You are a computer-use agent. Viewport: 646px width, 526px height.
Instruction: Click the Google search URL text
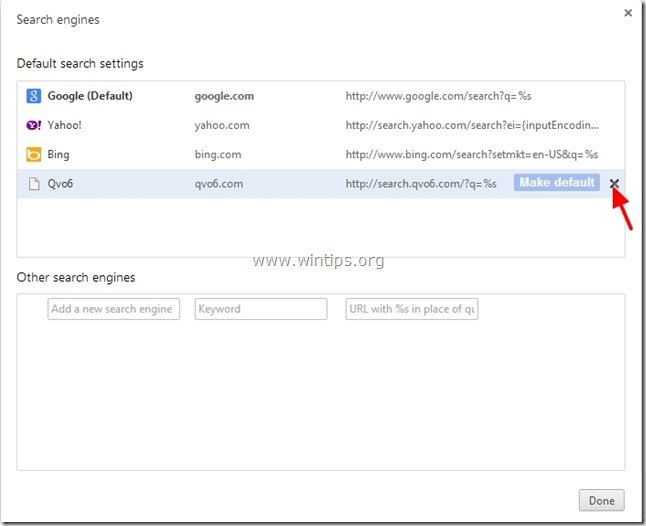(438, 96)
